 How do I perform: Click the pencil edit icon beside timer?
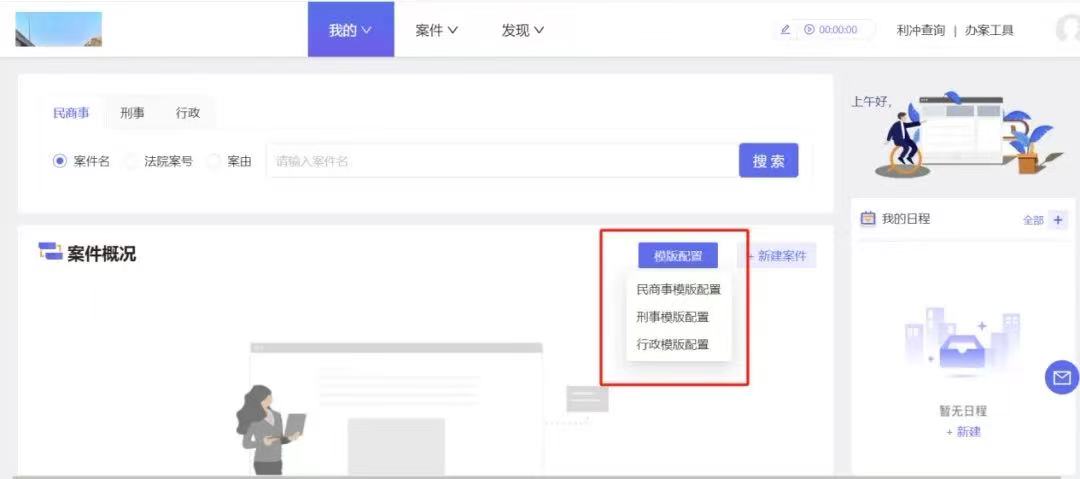coord(785,30)
